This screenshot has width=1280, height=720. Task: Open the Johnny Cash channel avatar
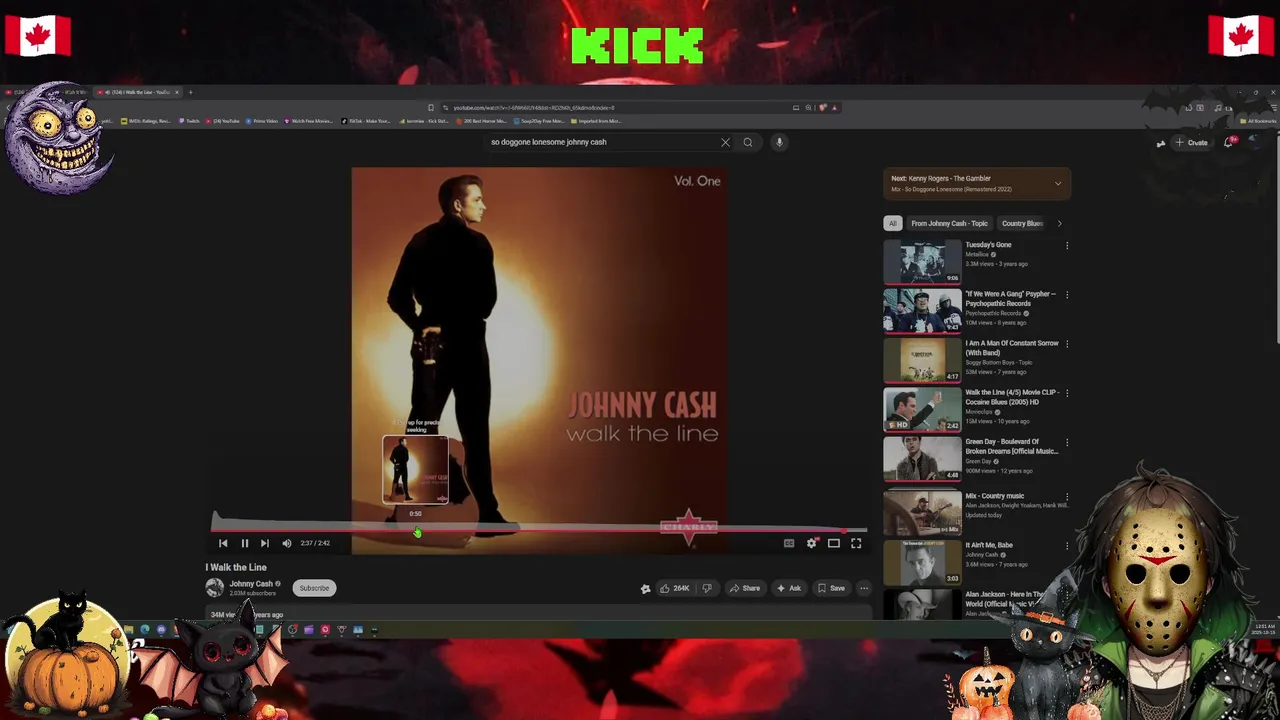[215, 588]
